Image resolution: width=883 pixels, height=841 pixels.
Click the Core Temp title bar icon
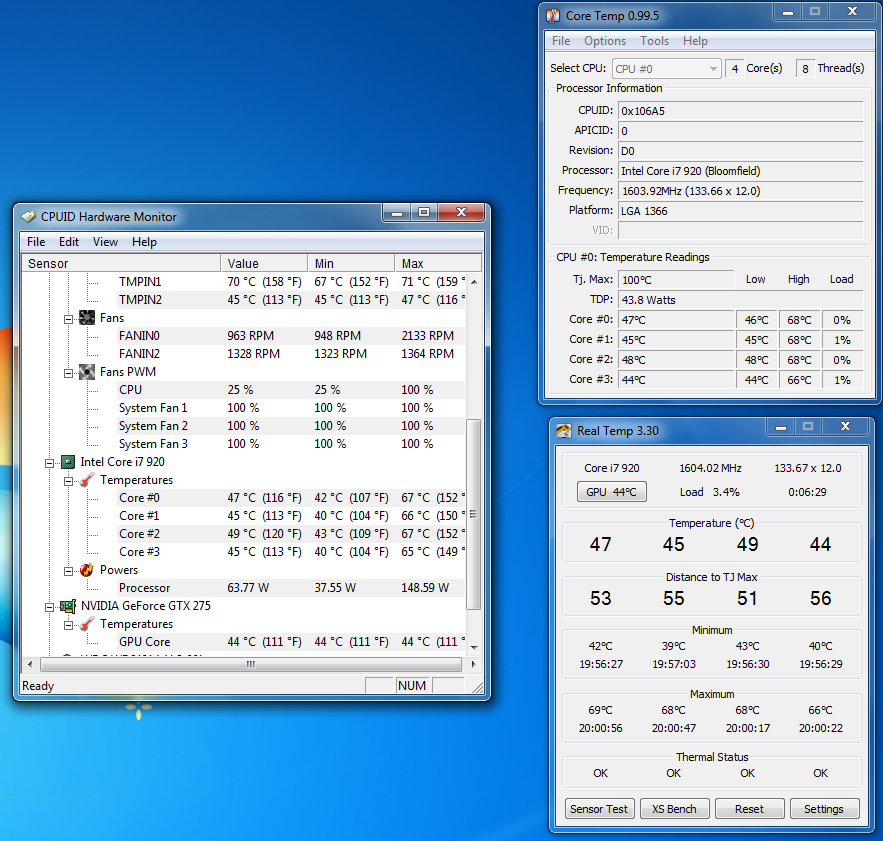point(553,16)
